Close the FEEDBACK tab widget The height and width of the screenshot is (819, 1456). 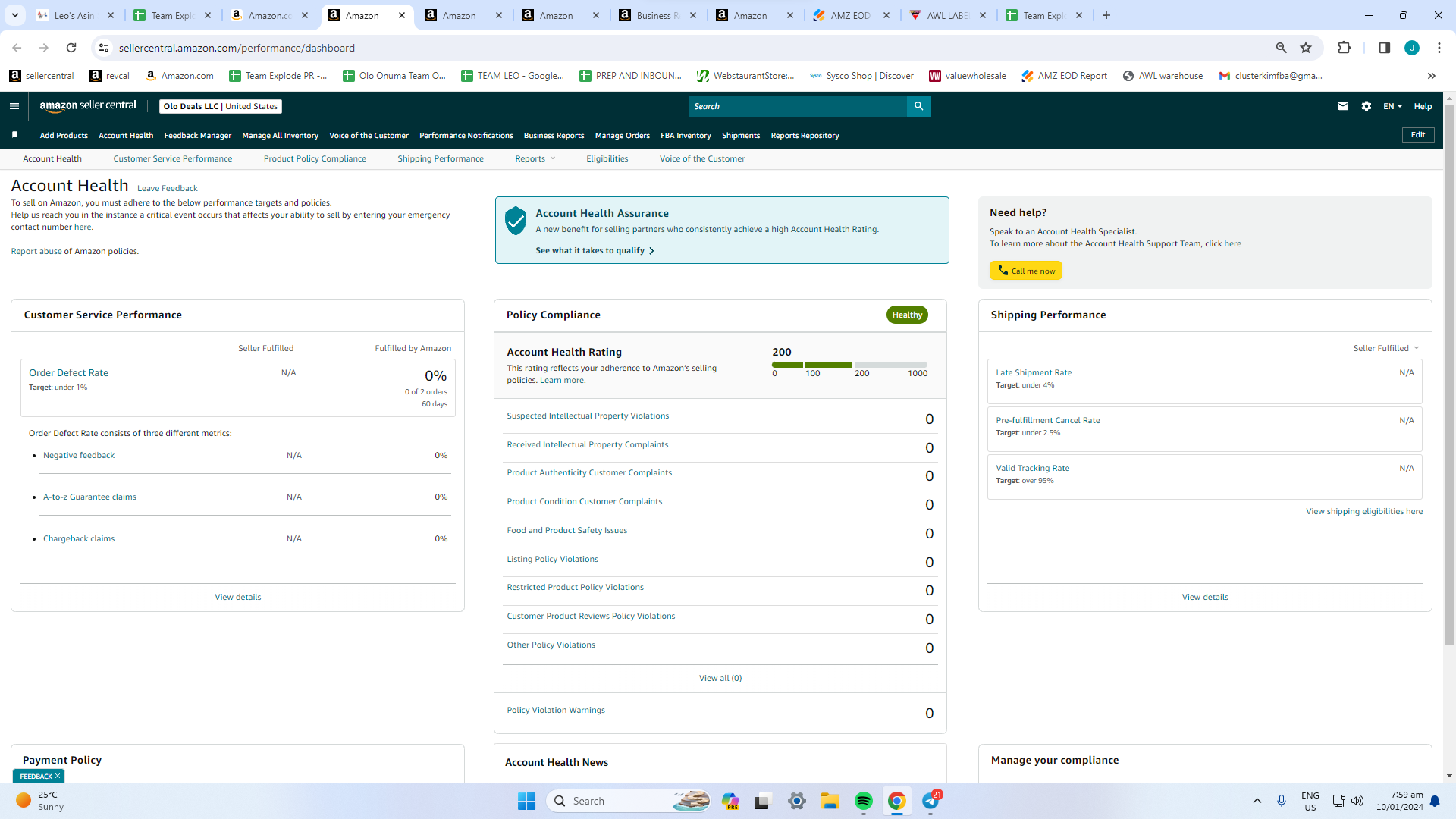click(x=58, y=776)
